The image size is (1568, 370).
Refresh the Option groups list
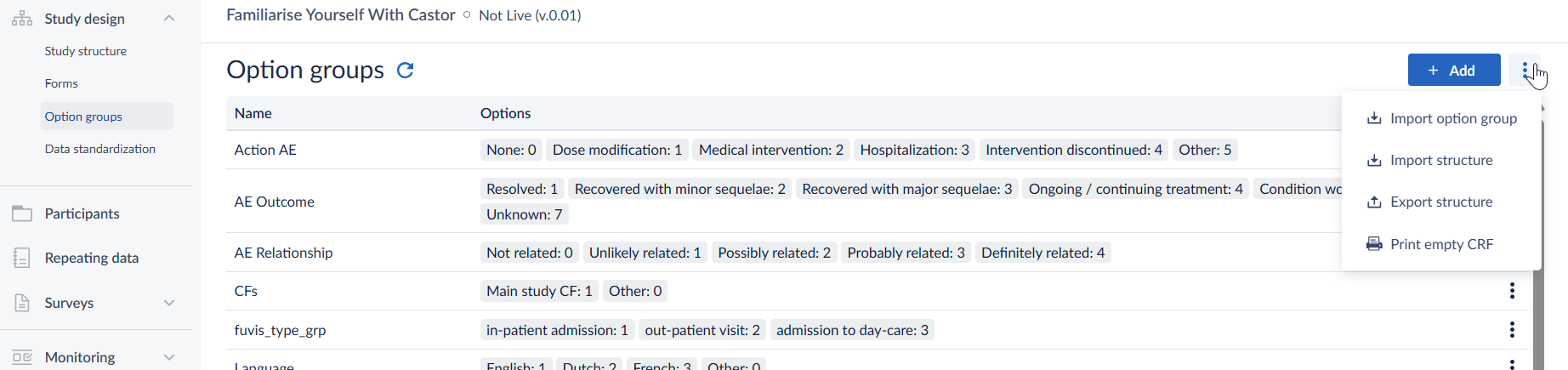(x=406, y=70)
